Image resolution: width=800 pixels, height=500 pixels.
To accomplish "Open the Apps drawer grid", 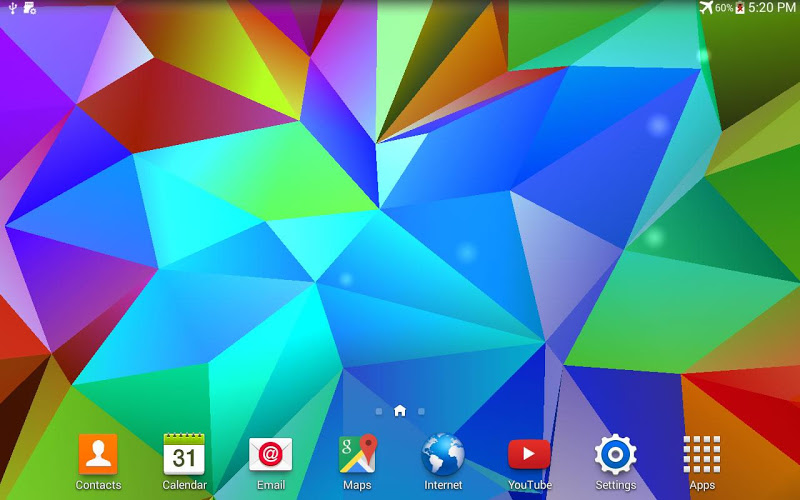I will (702, 454).
